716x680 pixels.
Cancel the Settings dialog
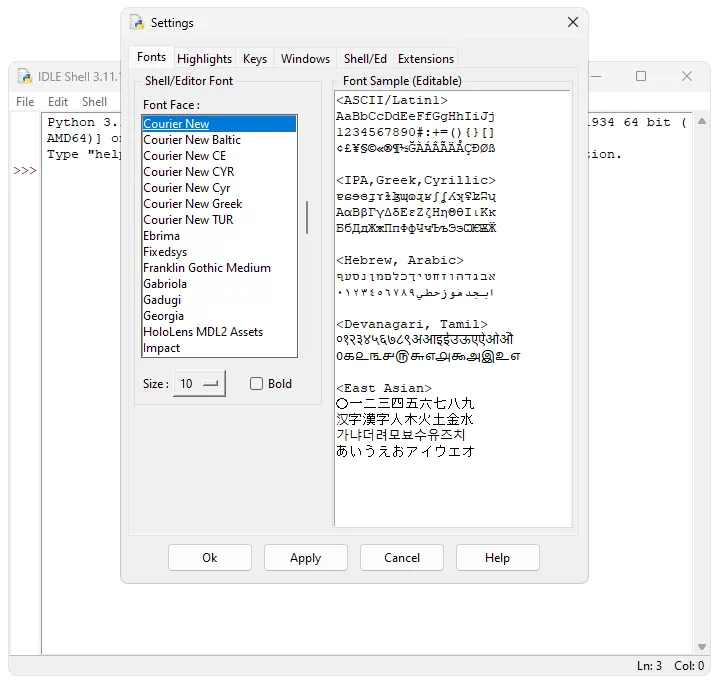401,558
